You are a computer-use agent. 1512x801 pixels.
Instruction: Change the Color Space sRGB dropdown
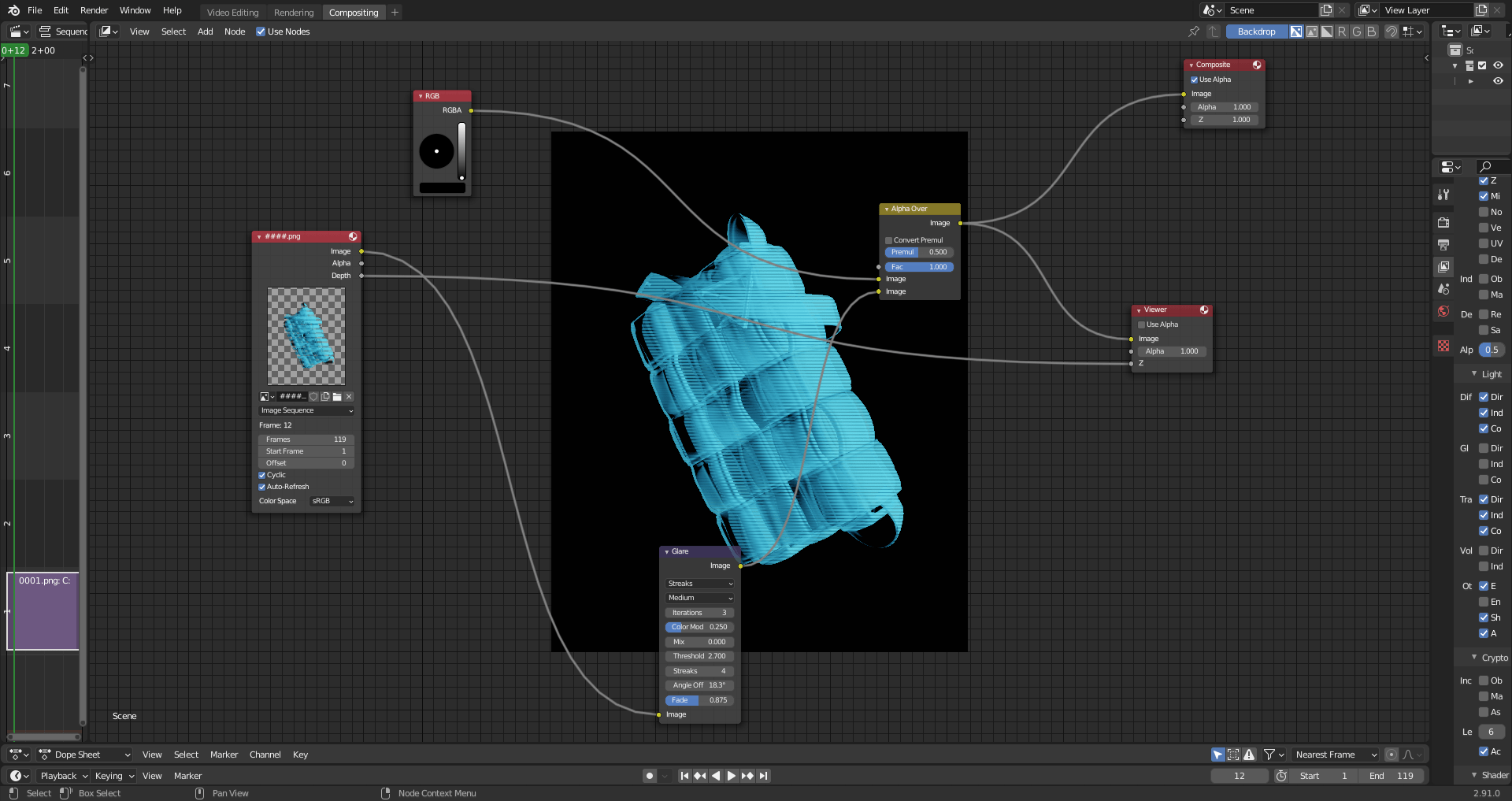[x=331, y=501]
